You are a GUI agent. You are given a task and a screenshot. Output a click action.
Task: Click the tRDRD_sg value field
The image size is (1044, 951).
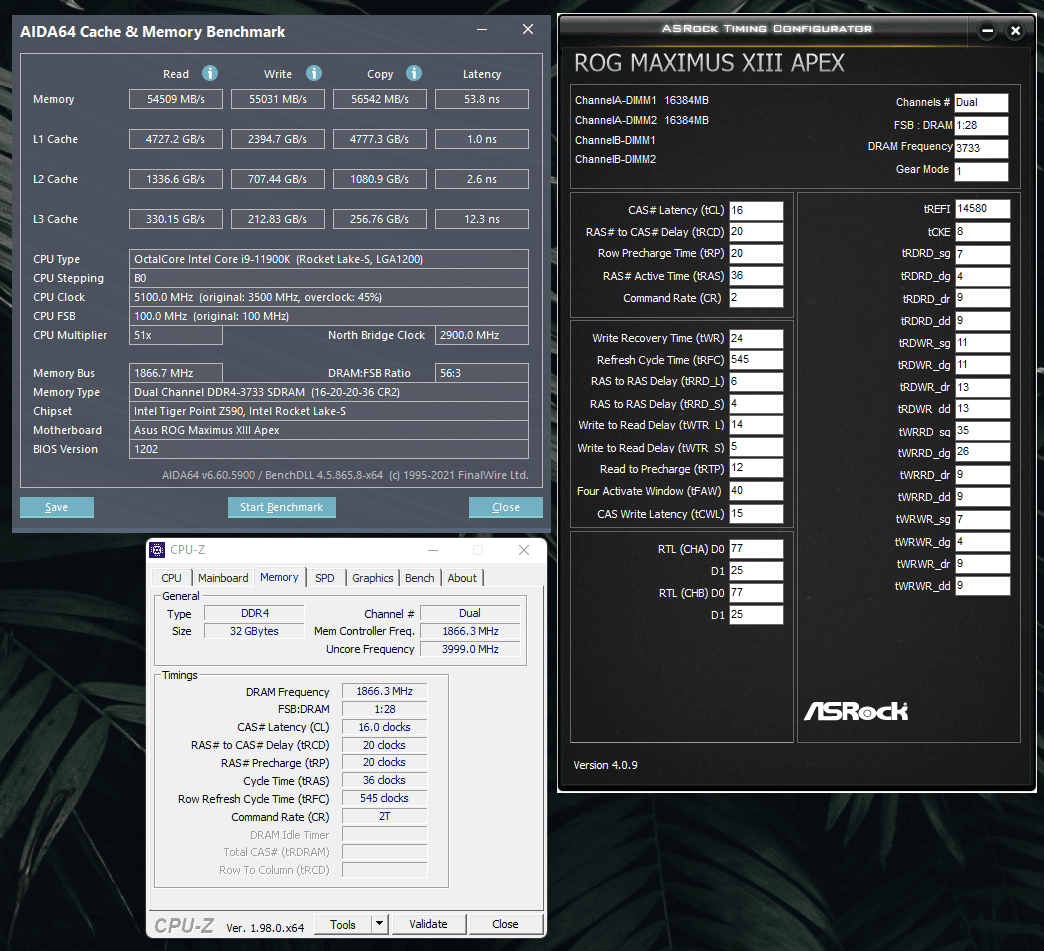click(983, 254)
